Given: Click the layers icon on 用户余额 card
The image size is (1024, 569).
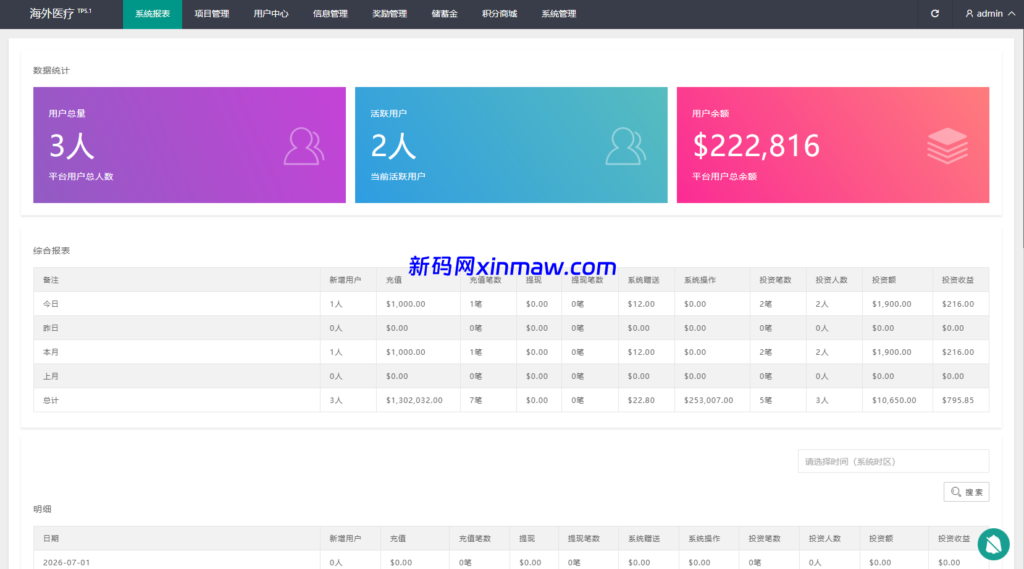Looking at the screenshot, I should pyautogui.click(x=948, y=146).
